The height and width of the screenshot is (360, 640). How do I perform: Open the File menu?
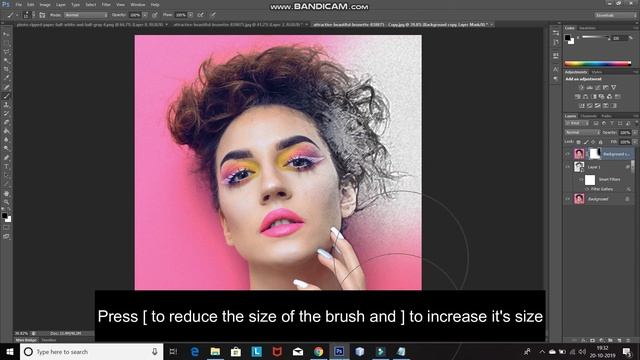tap(19, 4)
